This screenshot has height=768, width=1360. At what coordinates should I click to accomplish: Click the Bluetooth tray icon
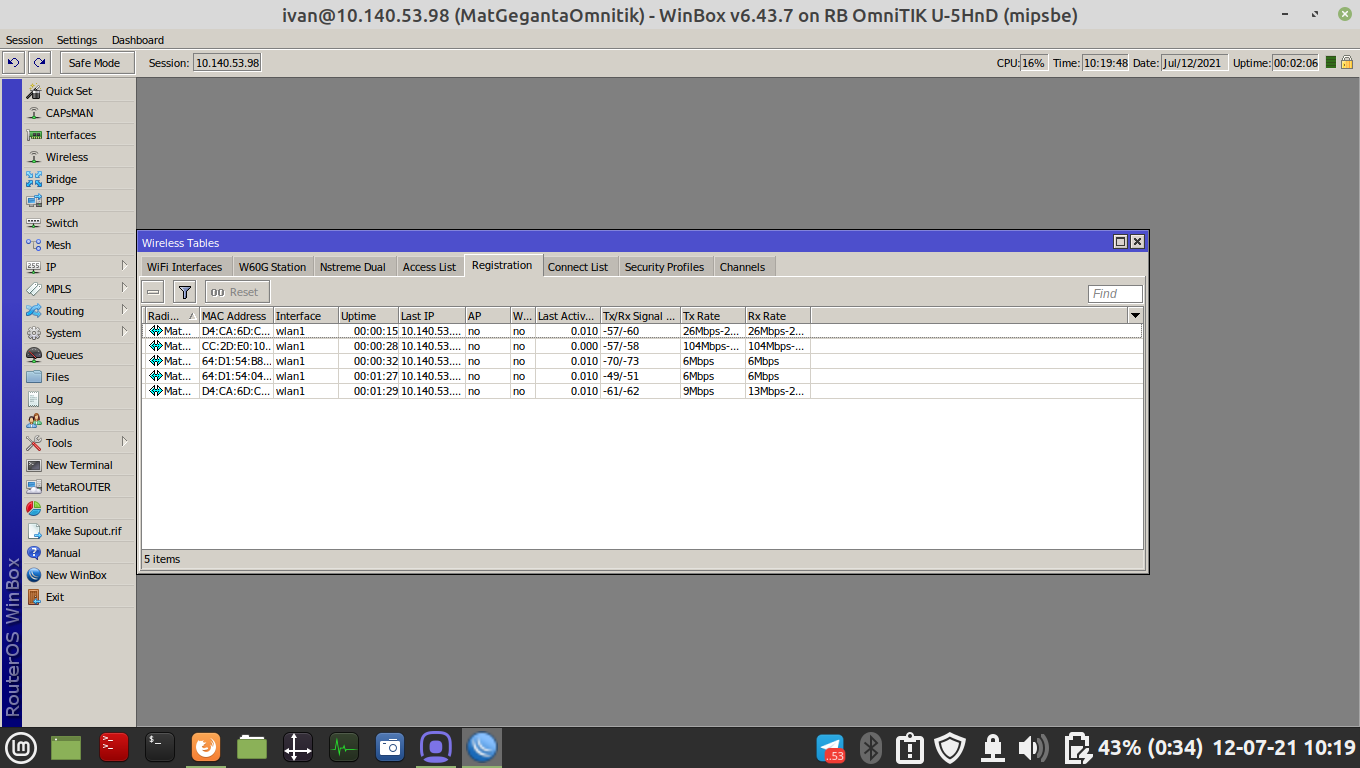coord(871,748)
